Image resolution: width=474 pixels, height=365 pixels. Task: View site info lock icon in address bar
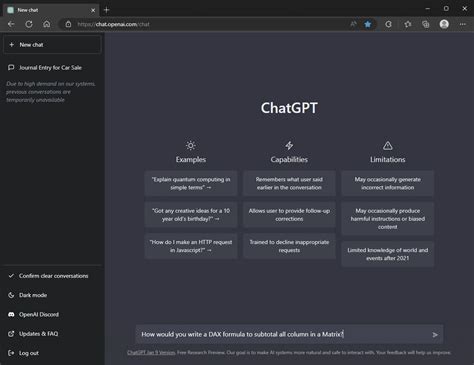pyautogui.click(x=68, y=24)
